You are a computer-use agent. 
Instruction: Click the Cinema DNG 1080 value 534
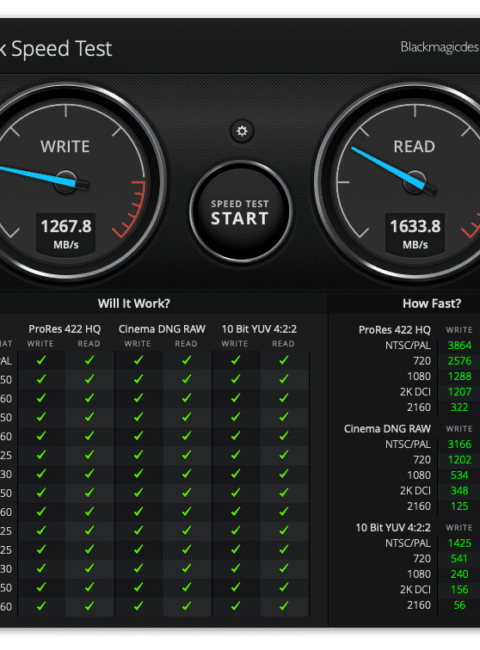(x=459, y=475)
